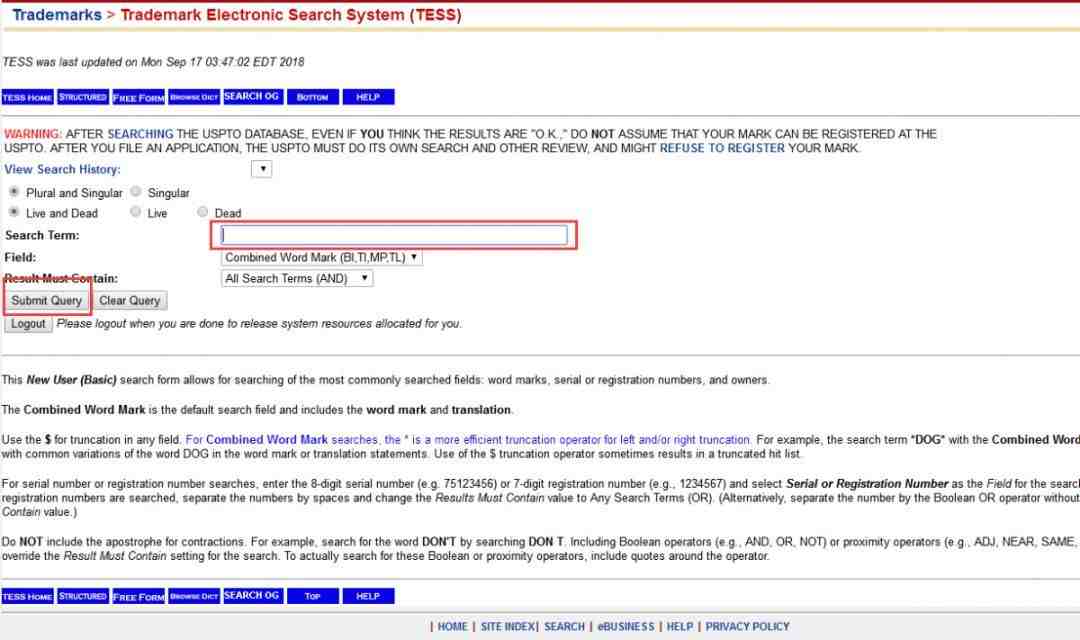Open Browse Dict from bottom navigation bar
This screenshot has width=1080, height=640.
coord(194,596)
